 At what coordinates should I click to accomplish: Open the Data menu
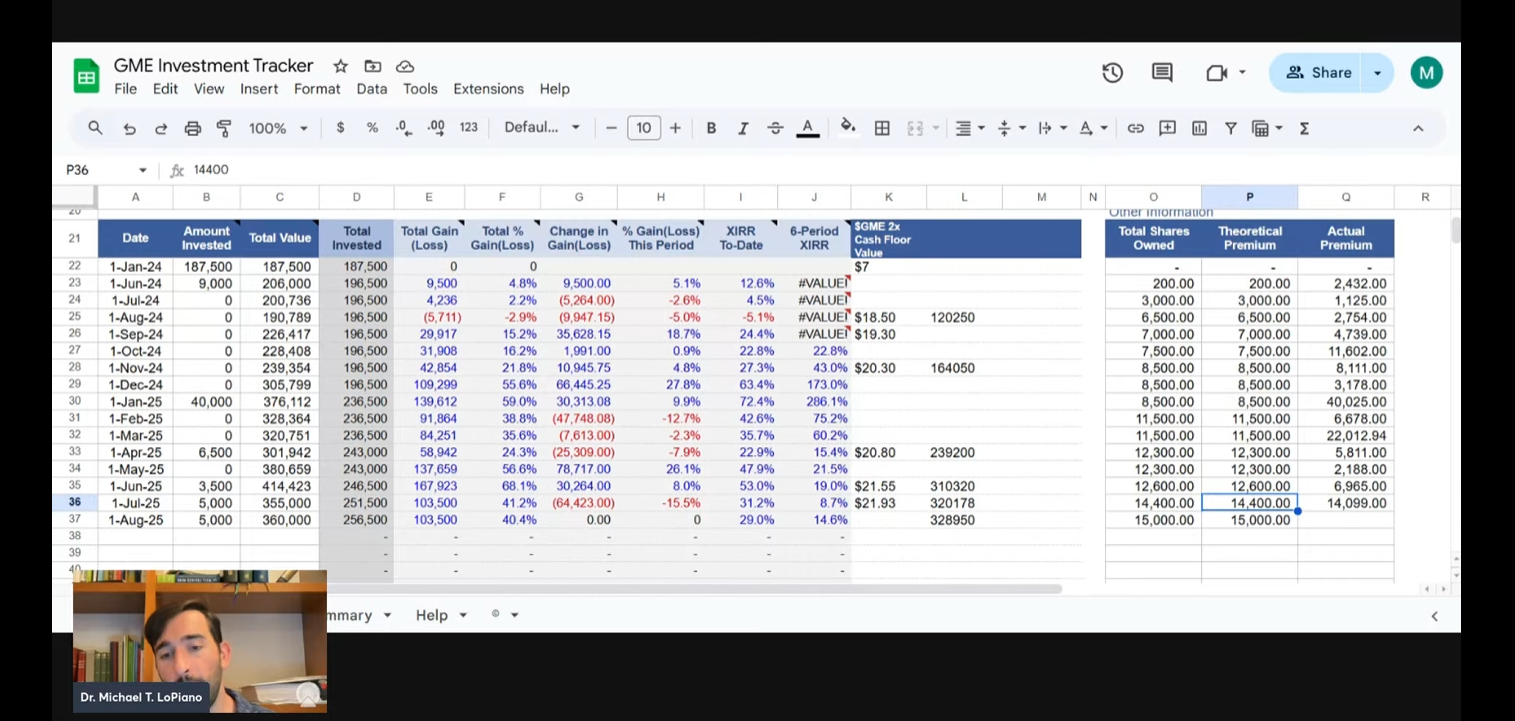click(372, 89)
